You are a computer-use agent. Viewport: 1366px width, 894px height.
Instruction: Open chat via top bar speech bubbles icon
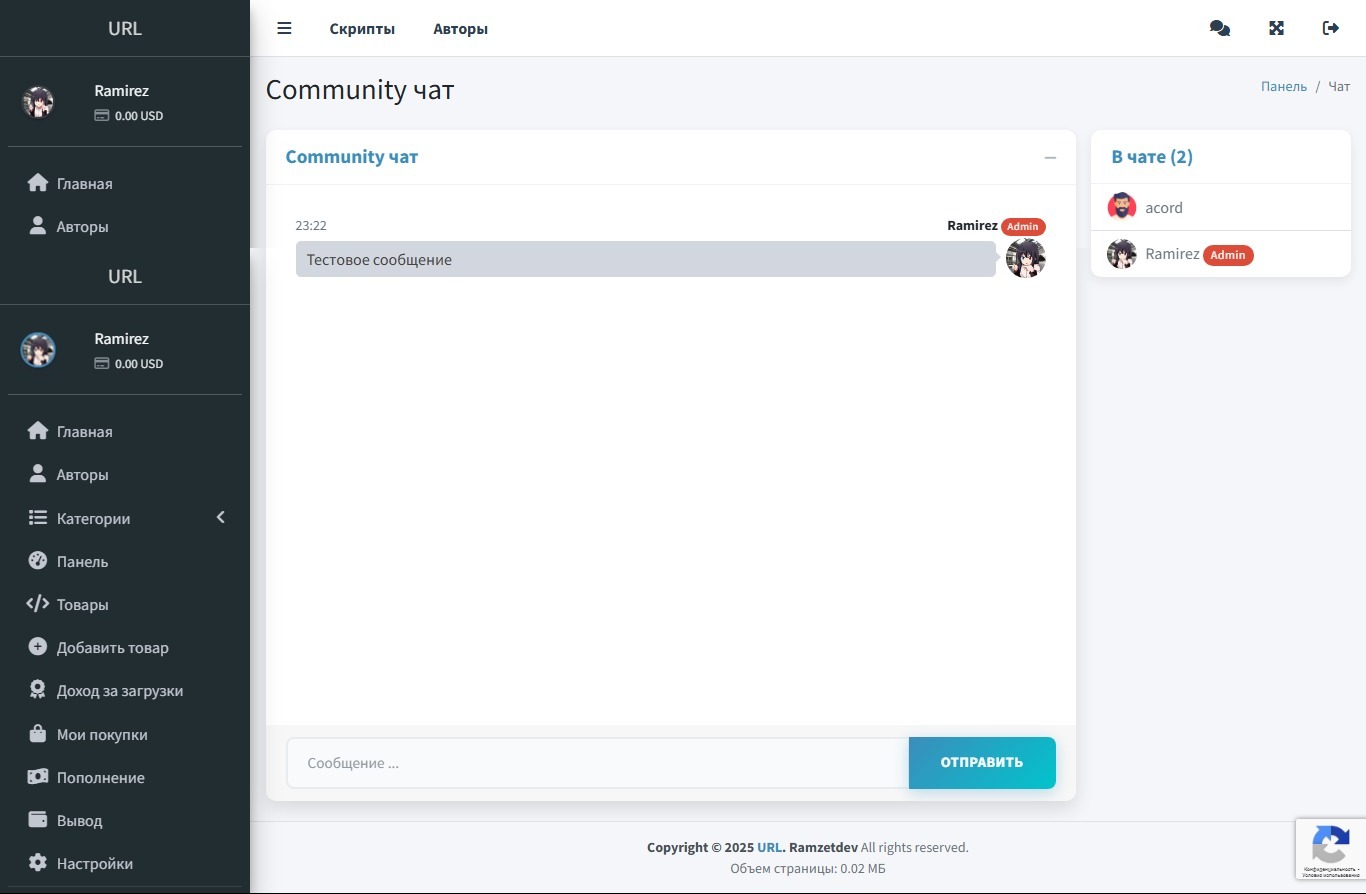pyautogui.click(x=1219, y=28)
